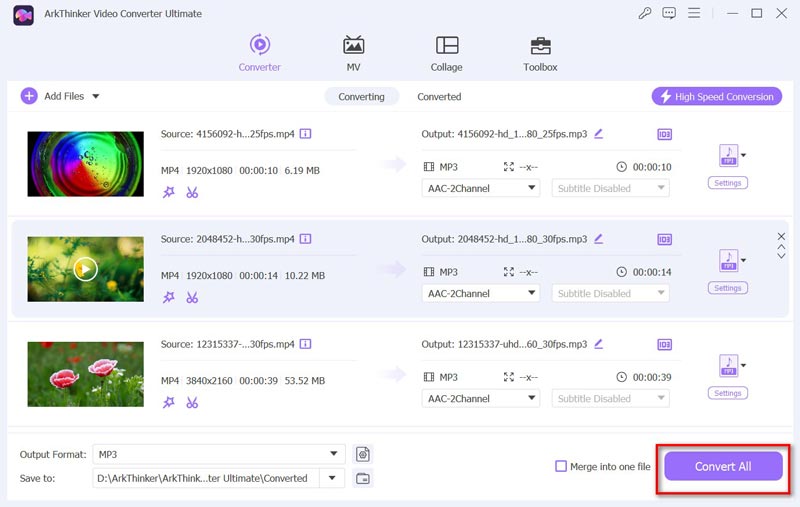Show the Converted list tab
Image resolution: width=800 pixels, height=507 pixels.
point(439,96)
